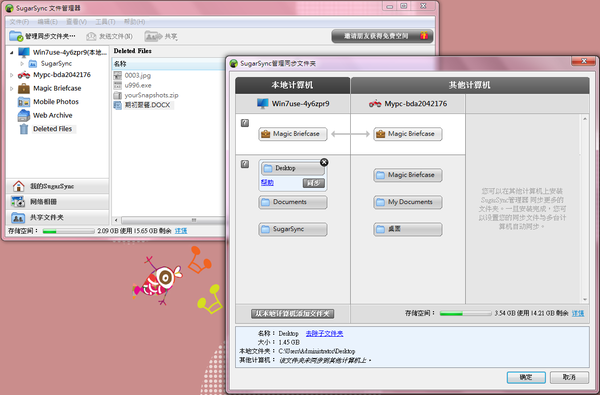
Task: Cancel dialog with 取消 button
Action: [x=569, y=377]
